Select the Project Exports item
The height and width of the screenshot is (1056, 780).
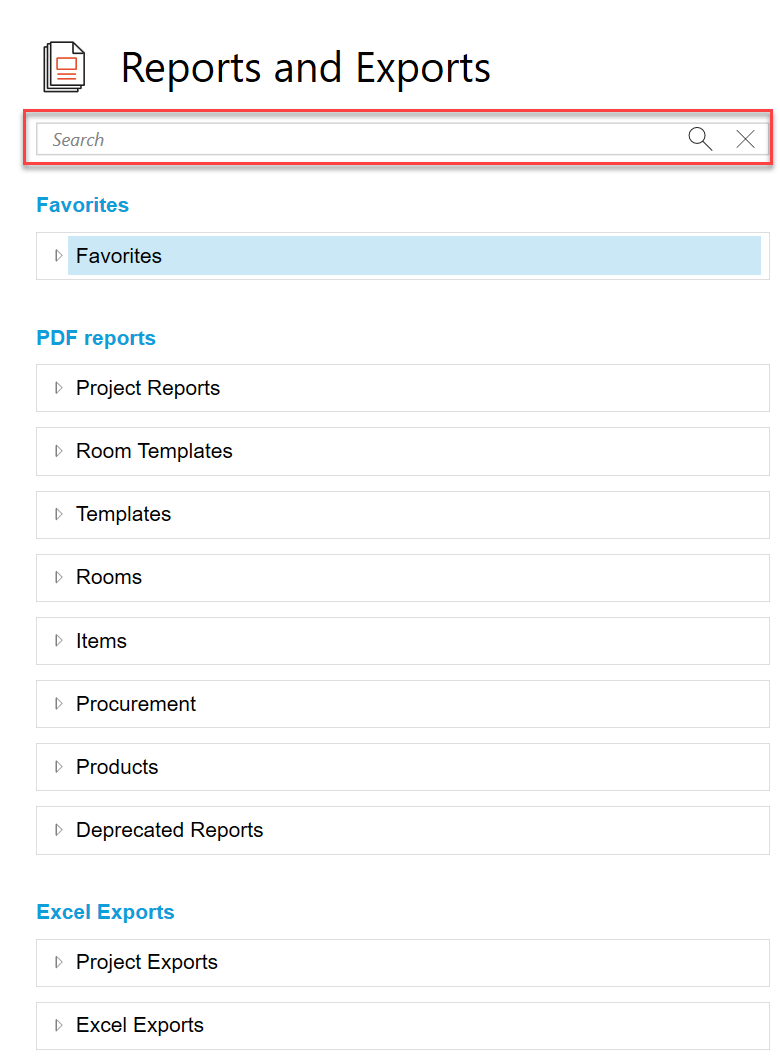[x=147, y=962]
